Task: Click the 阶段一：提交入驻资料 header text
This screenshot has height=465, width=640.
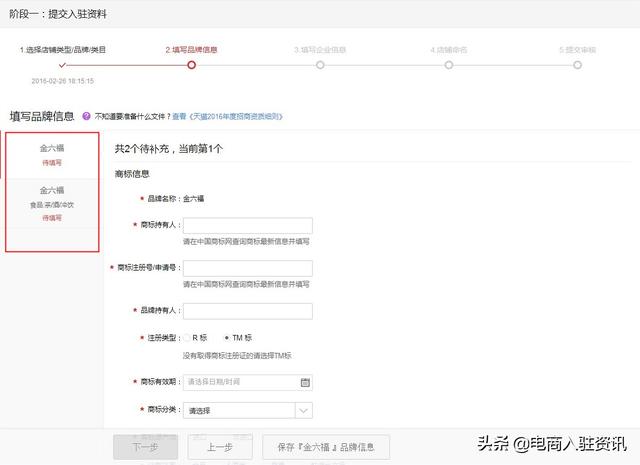Action: 58,14
